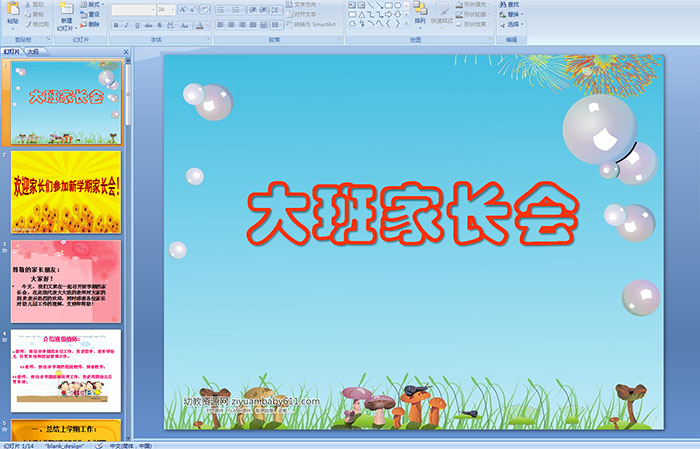
Task: Click the Shape Outline (形状轮廓) pen
Action: click(x=460, y=14)
